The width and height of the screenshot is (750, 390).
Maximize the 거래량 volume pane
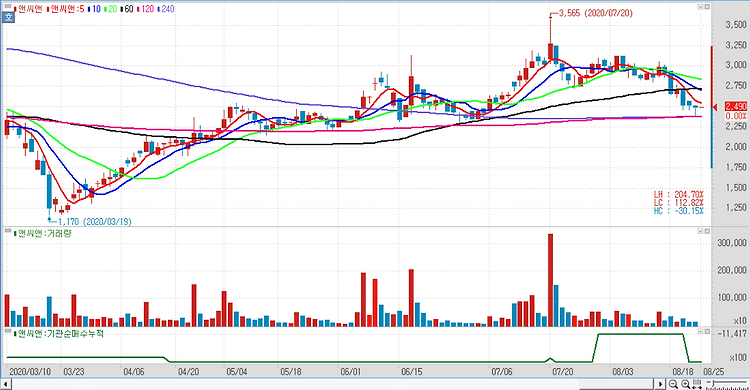click(700, 231)
